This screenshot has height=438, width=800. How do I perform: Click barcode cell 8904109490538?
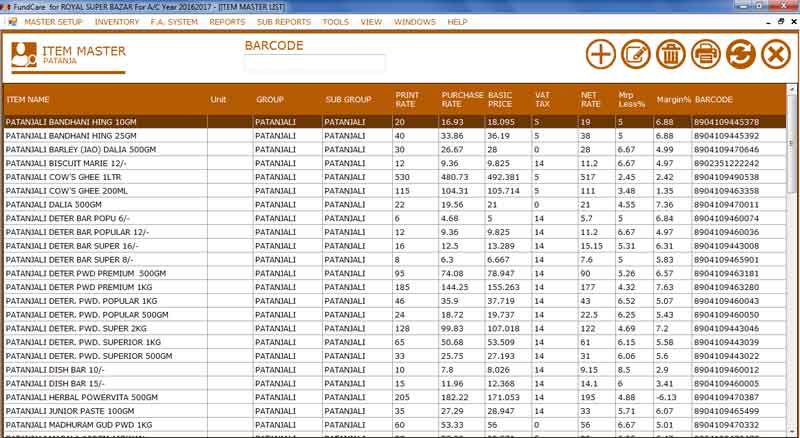(x=738, y=177)
